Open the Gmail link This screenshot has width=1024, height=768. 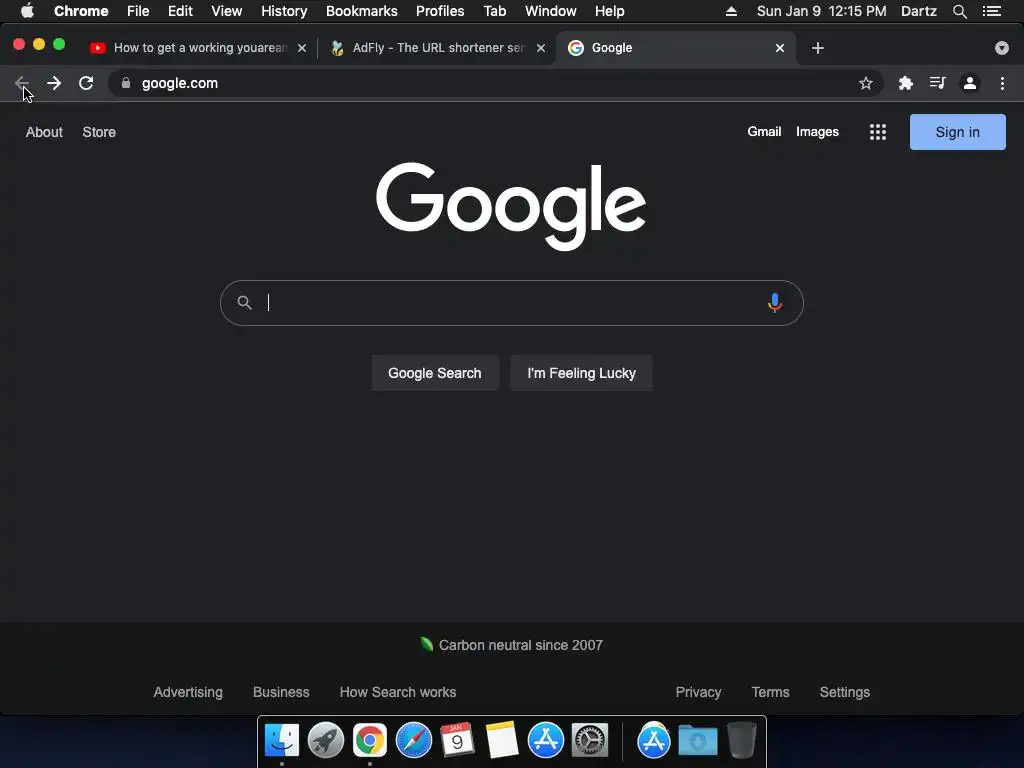764,132
